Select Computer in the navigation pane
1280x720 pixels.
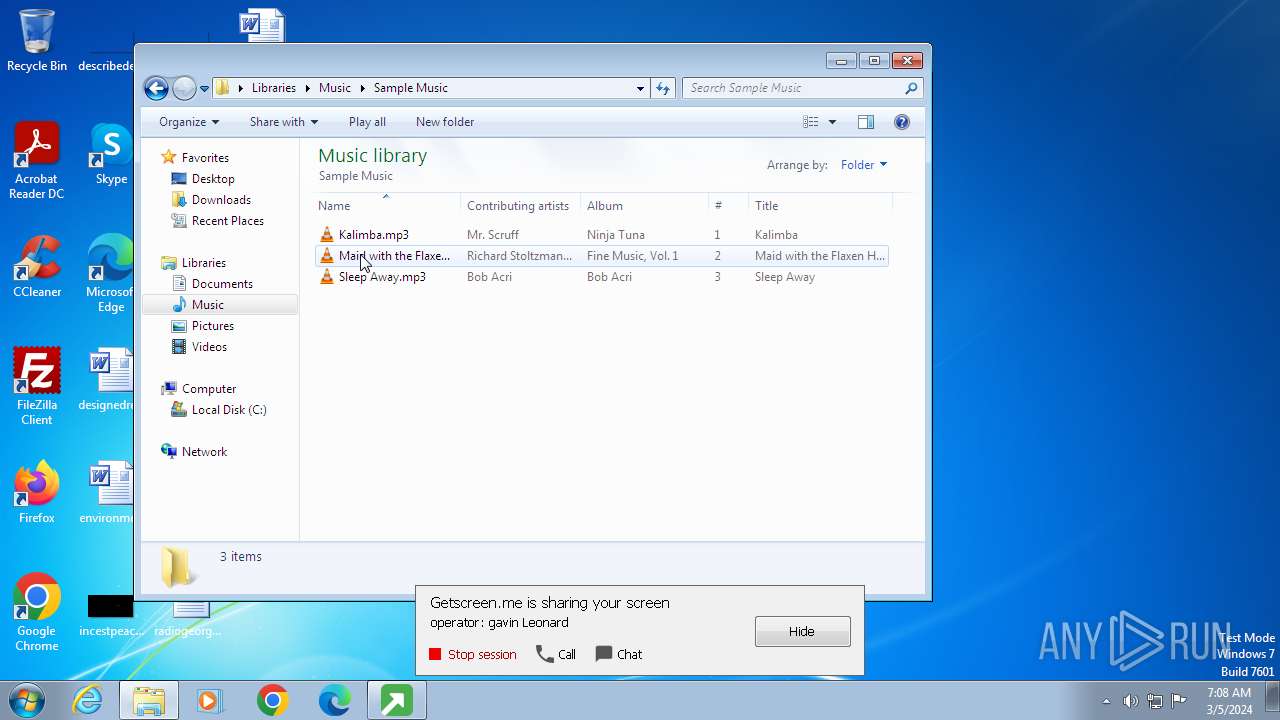pos(209,389)
